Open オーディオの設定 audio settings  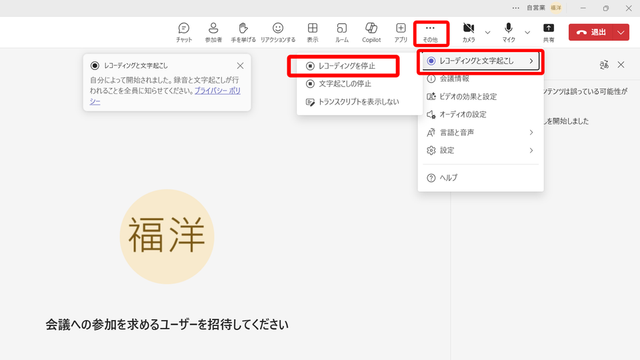point(480,115)
